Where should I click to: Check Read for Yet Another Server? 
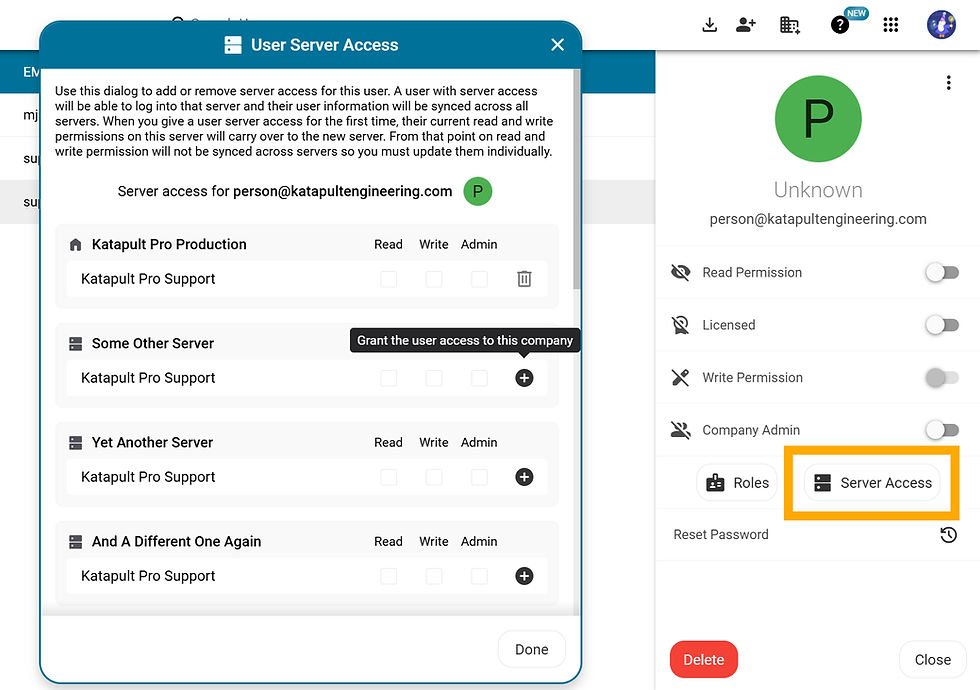pyautogui.click(x=389, y=477)
